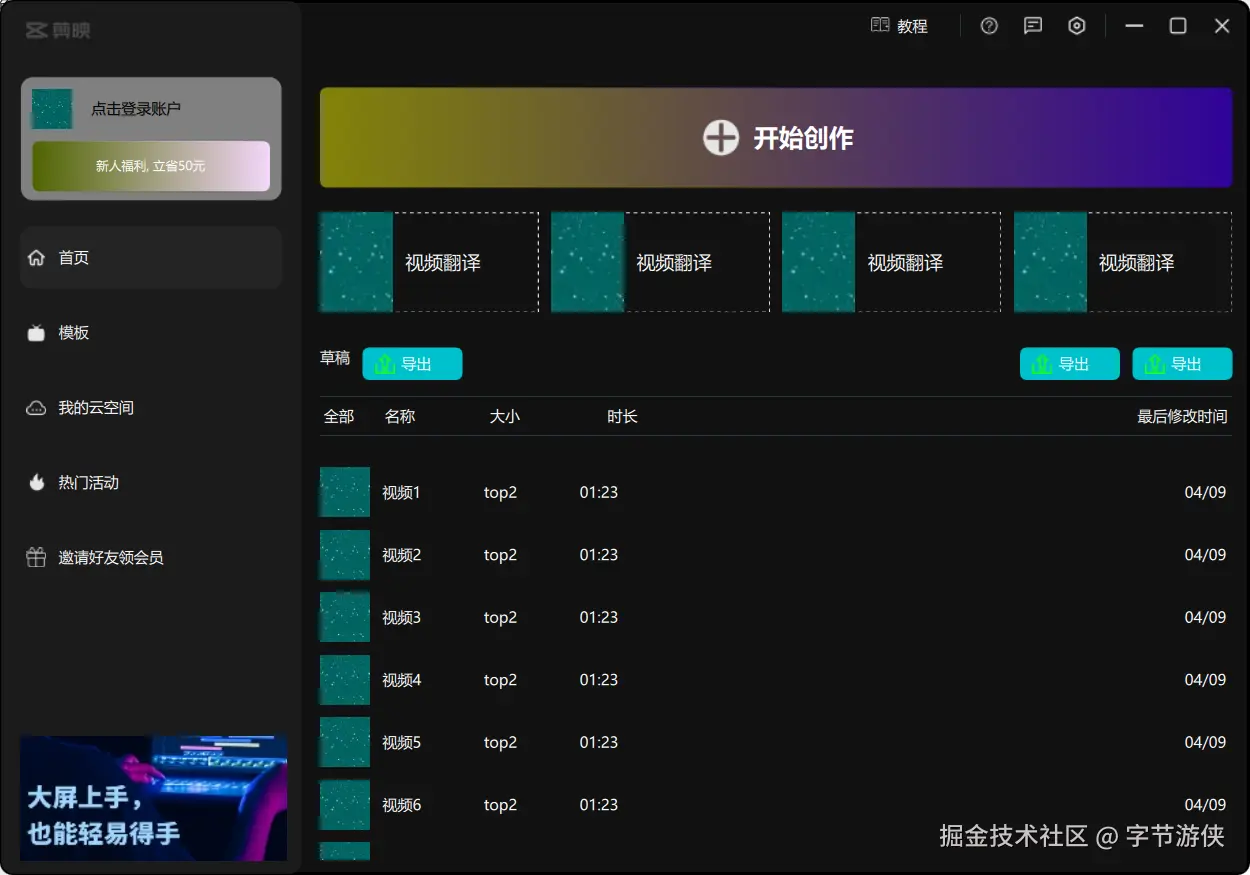Click the help question mark icon
This screenshot has width=1250, height=875.
click(x=989, y=26)
